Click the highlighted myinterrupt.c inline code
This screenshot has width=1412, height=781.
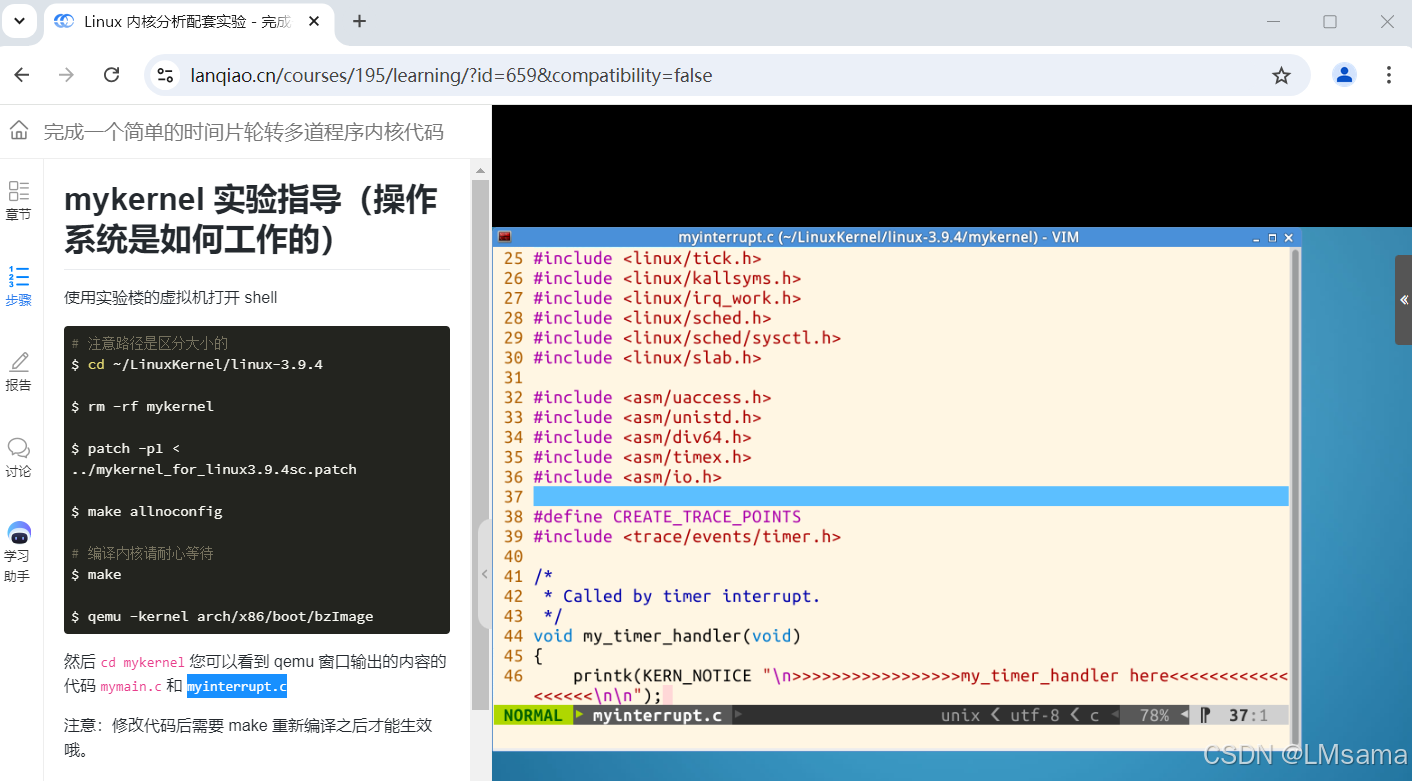click(x=237, y=686)
